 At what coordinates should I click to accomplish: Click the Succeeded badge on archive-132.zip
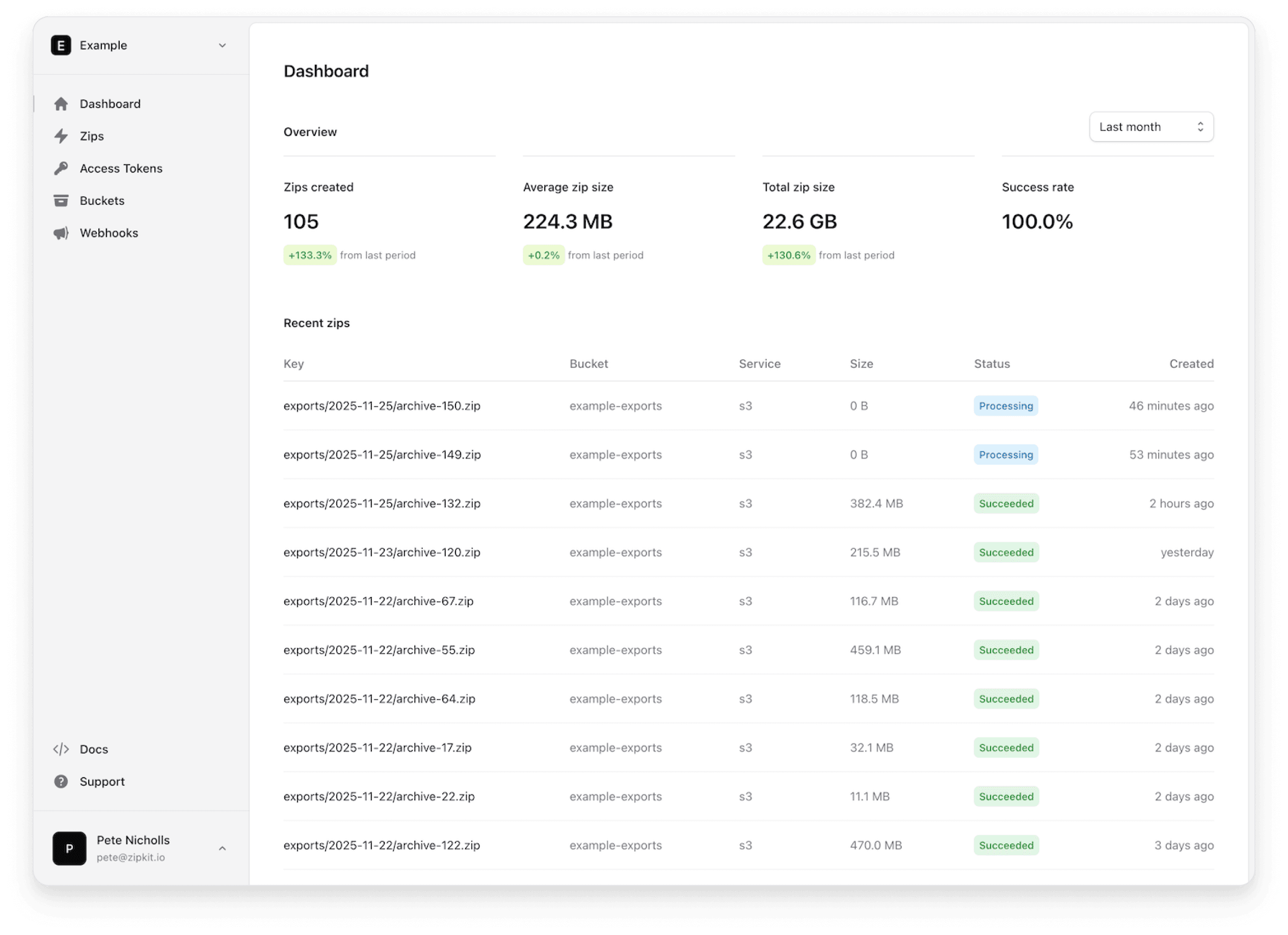click(x=1006, y=503)
